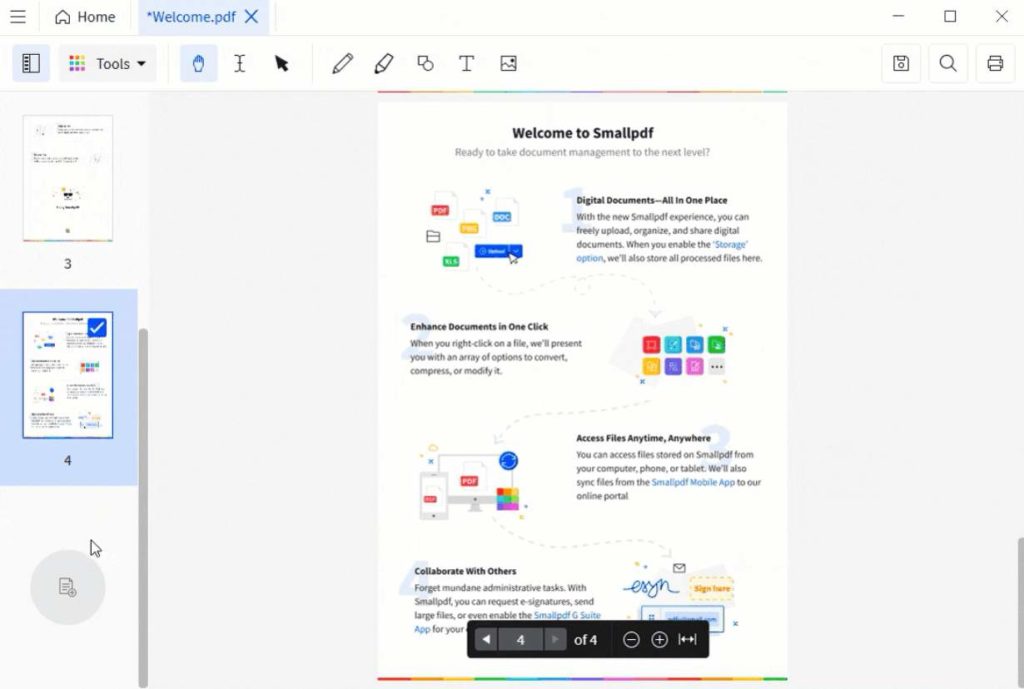1024x689 pixels.
Task: Click the document vertical scrollbar
Action: (1020, 611)
